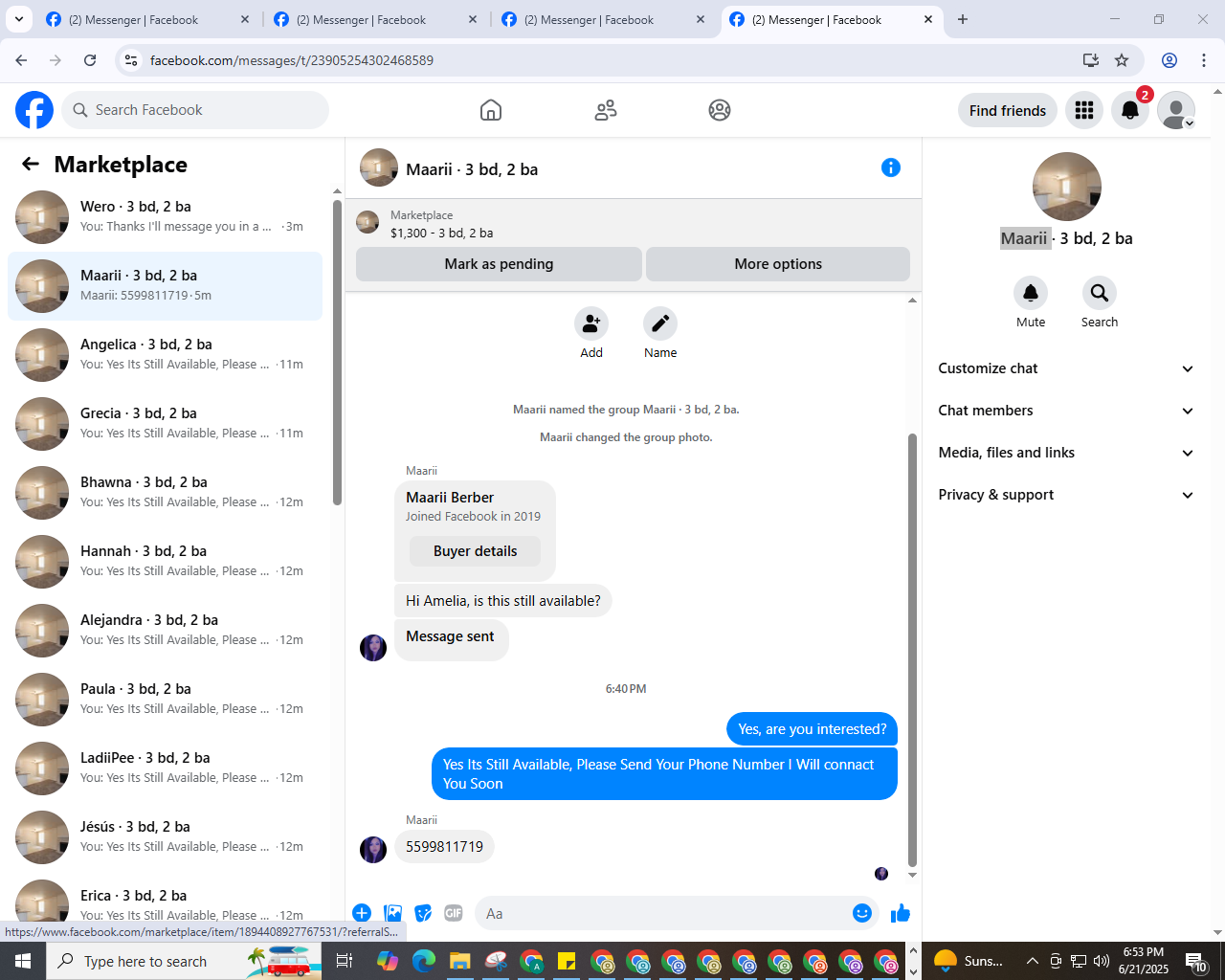Click the browser address bar URL
This screenshot has width=1225, height=980.
coord(292,60)
